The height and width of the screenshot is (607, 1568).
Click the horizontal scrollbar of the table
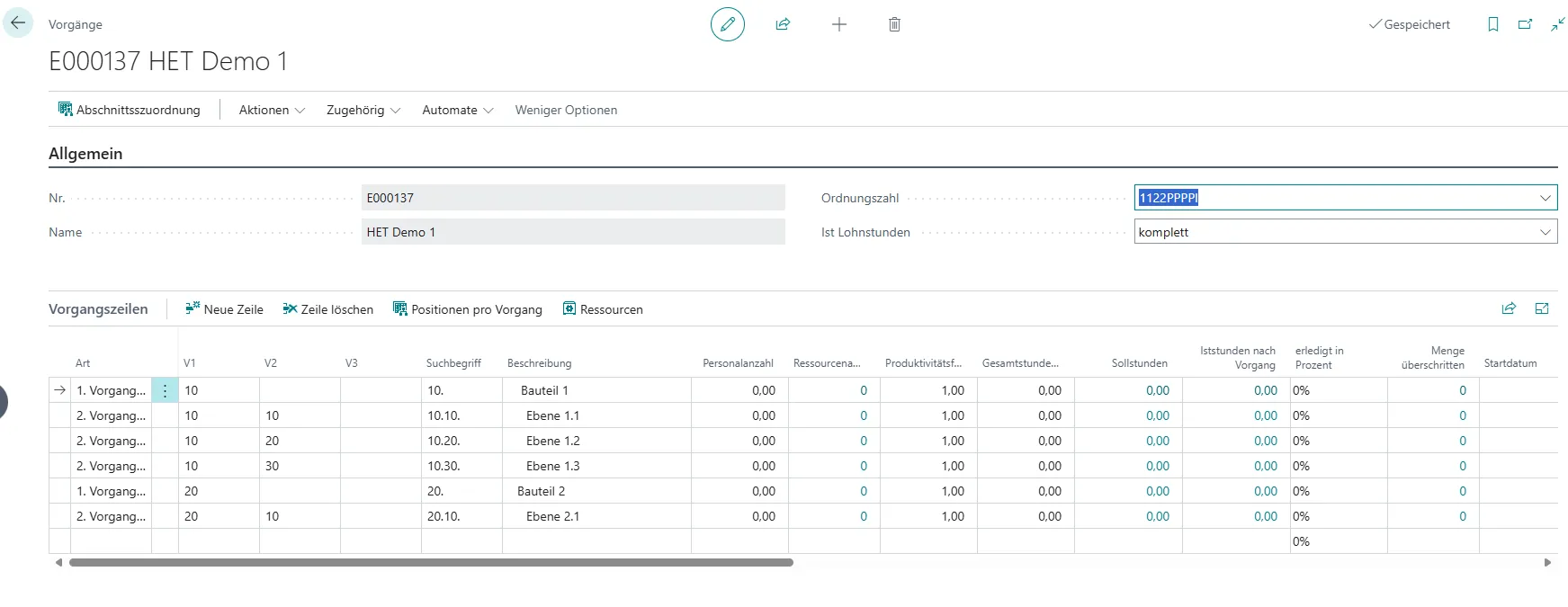[x=431, y=563]
